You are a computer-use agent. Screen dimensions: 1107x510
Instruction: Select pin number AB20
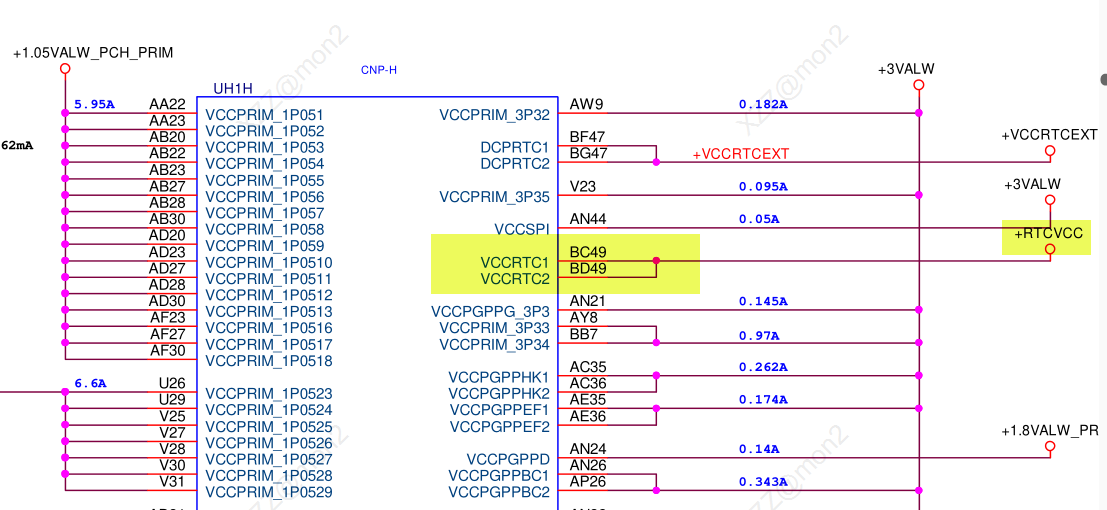[167, 137]
